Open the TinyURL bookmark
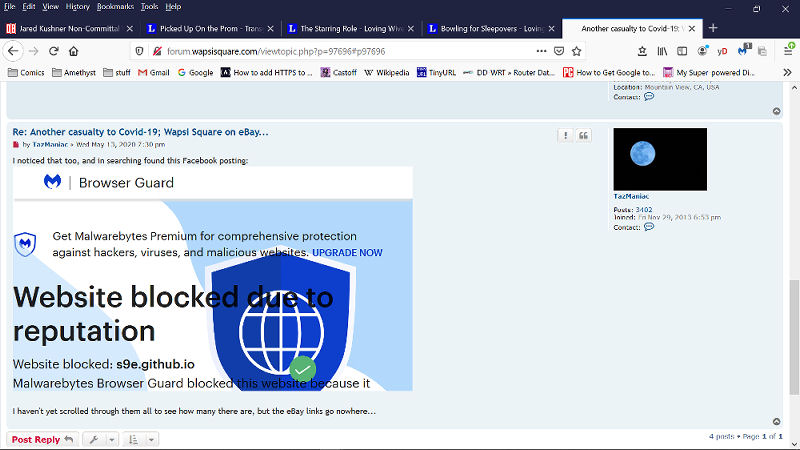The width and height of the screenshot is (800, 450). pos(437,72)
